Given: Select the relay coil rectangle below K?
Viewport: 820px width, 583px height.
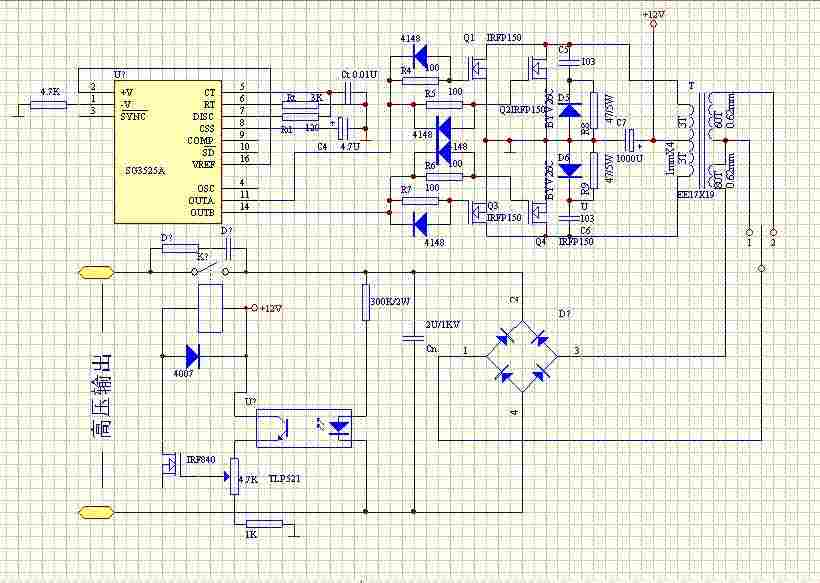Looking at the screenshot, I should [211, 308].
